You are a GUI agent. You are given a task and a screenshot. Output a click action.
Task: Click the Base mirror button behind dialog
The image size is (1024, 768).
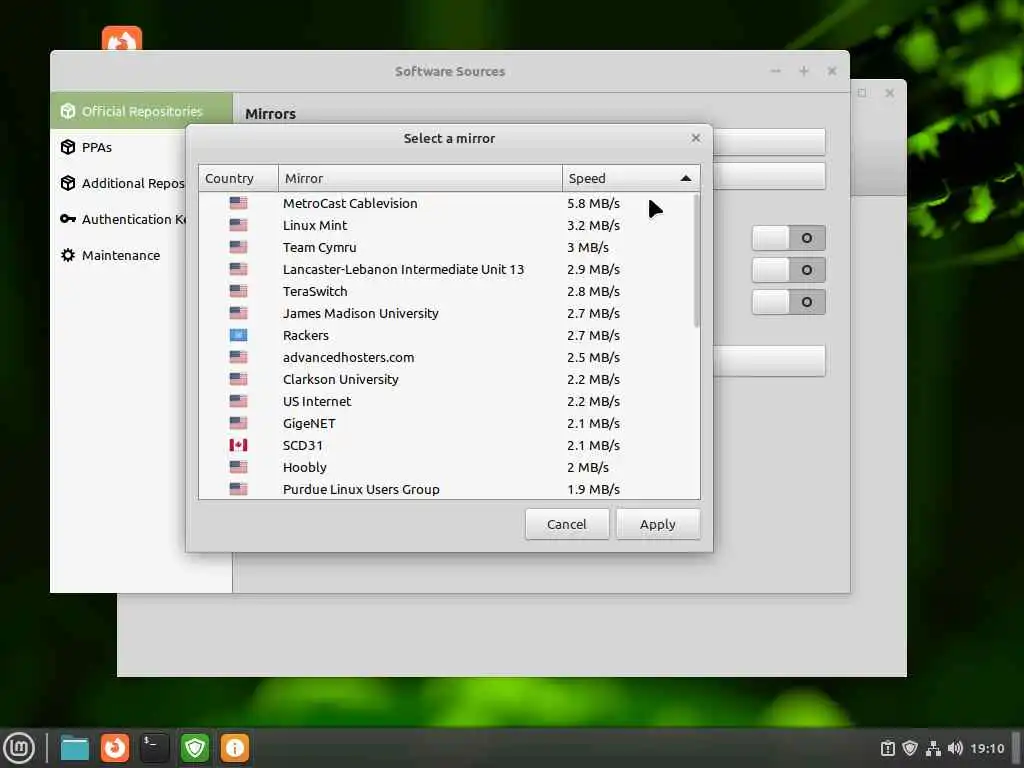tap(769, 176)
